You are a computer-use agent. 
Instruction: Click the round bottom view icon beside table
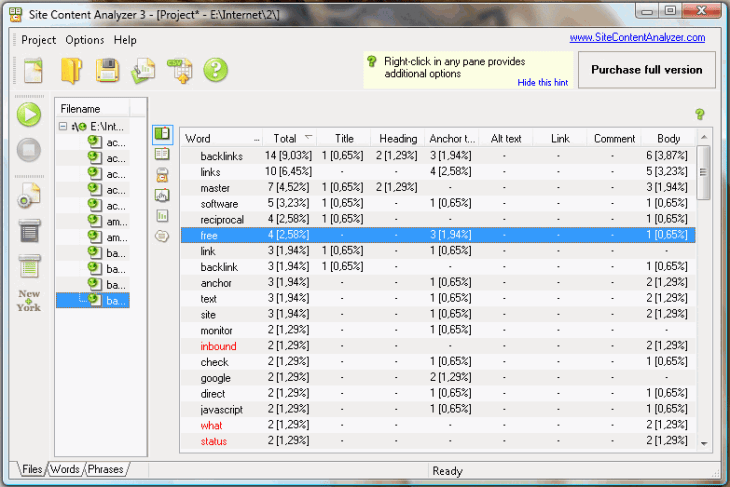pos(162,236)
